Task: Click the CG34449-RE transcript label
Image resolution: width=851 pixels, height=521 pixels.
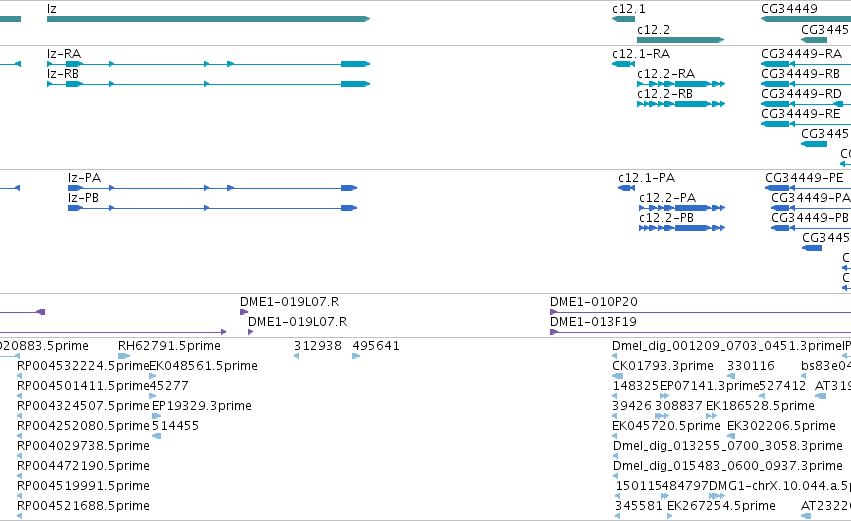Action: [x=801, y=114]
